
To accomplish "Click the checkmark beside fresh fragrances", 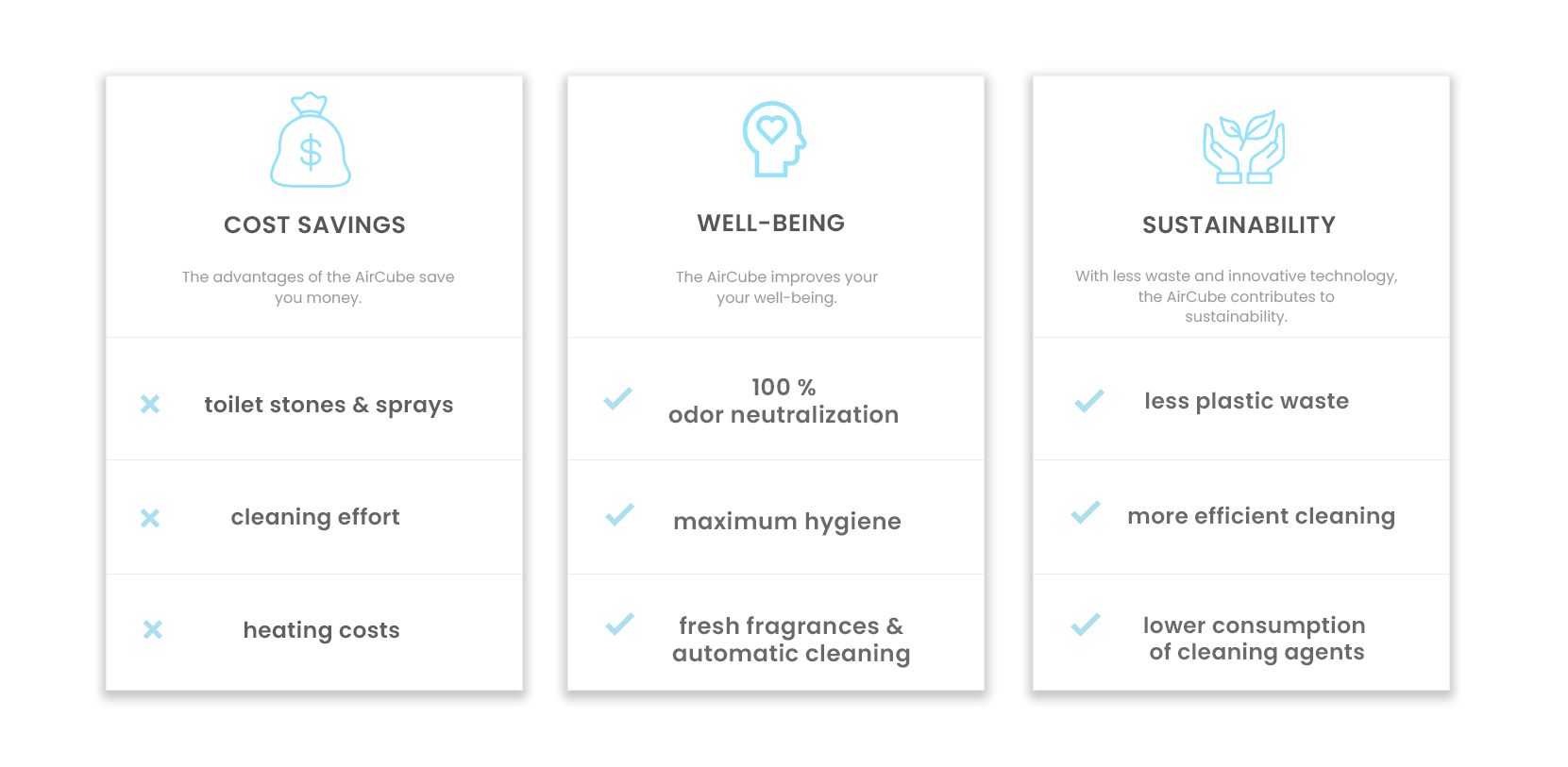I will 620,625.
